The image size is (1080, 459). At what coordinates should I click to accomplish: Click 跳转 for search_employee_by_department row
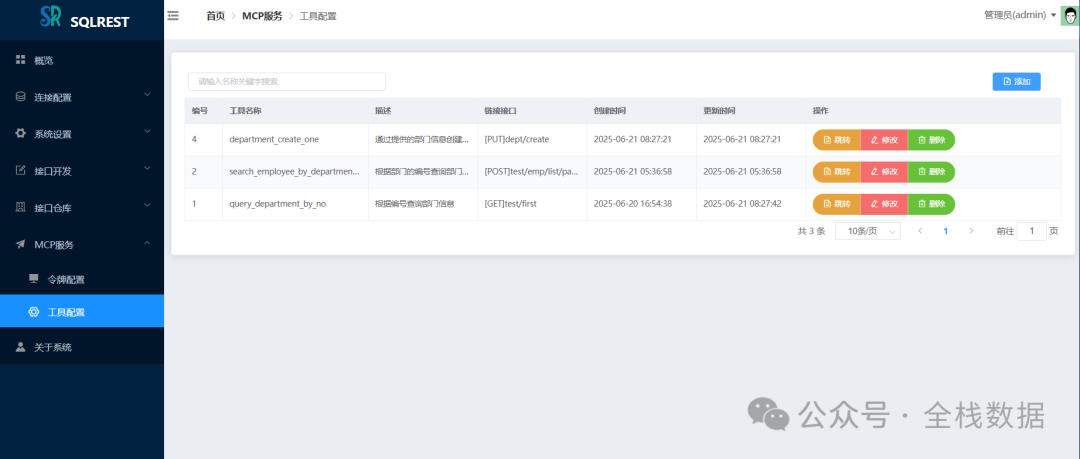click(837, 172)
